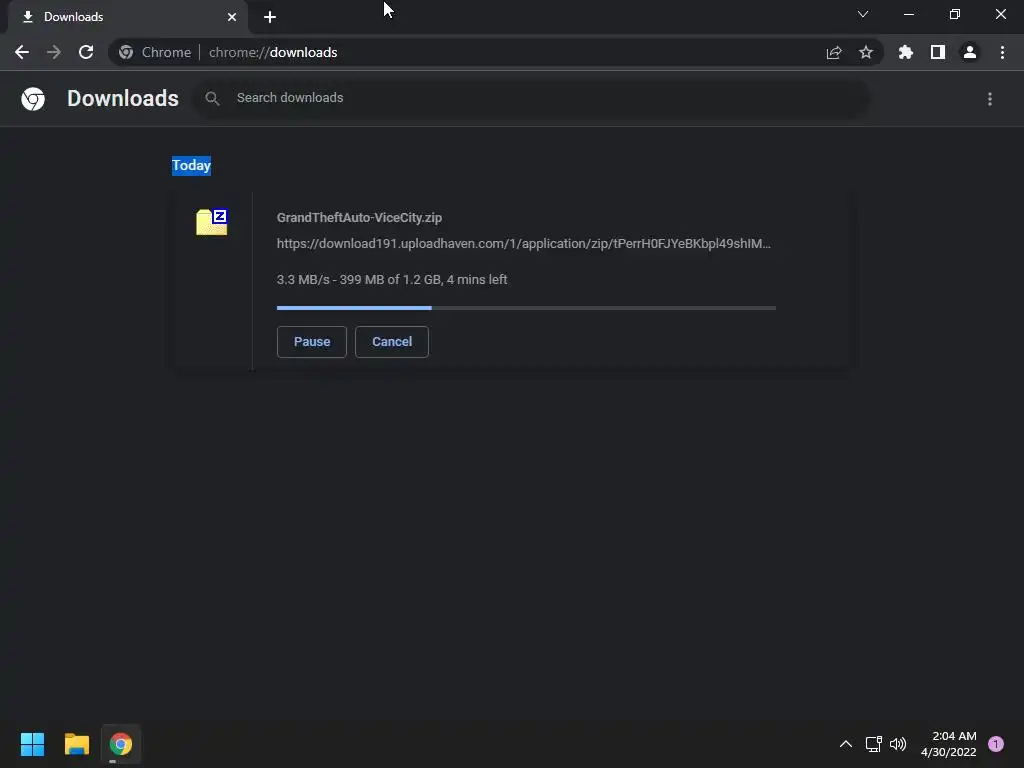Reload the downloads page
The width and height of the screenshot is (1024, 768).
pos(86,52)
